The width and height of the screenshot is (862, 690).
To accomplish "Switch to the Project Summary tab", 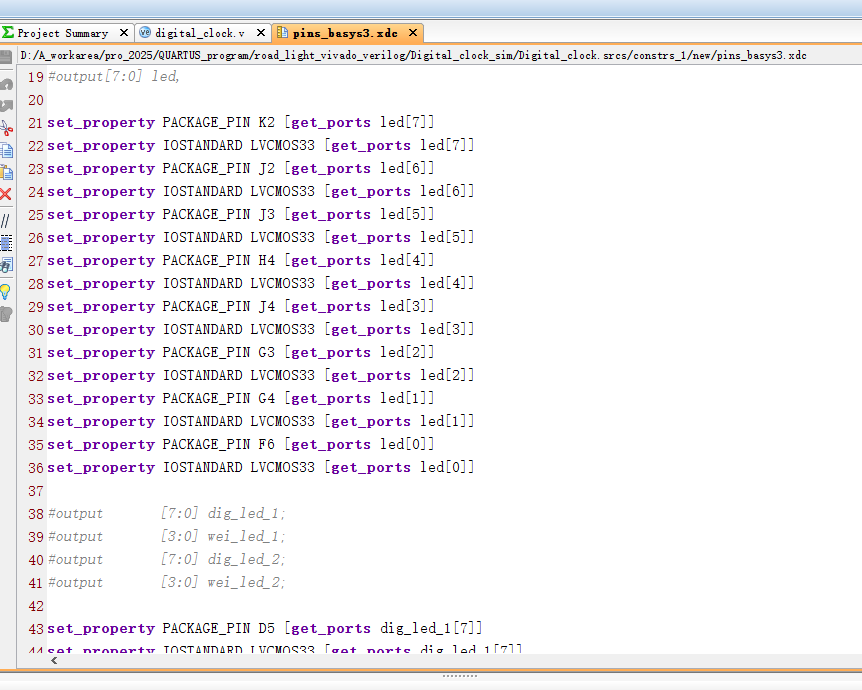I will click(63, 33).
